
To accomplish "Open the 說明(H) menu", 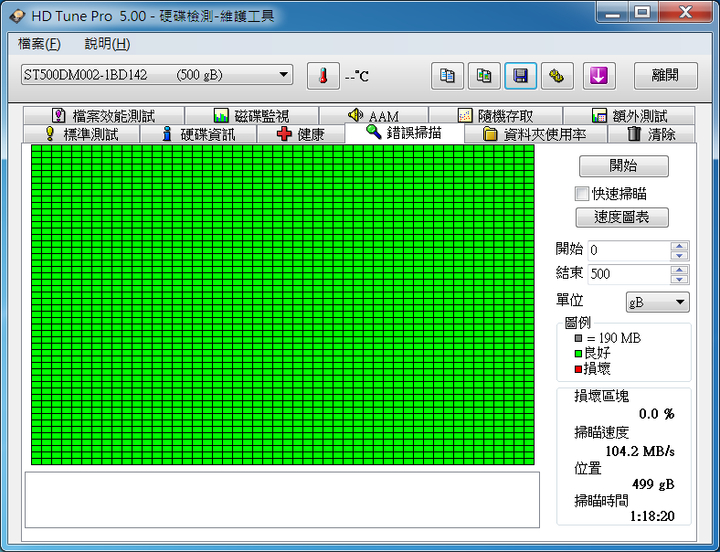I will 107,44.
